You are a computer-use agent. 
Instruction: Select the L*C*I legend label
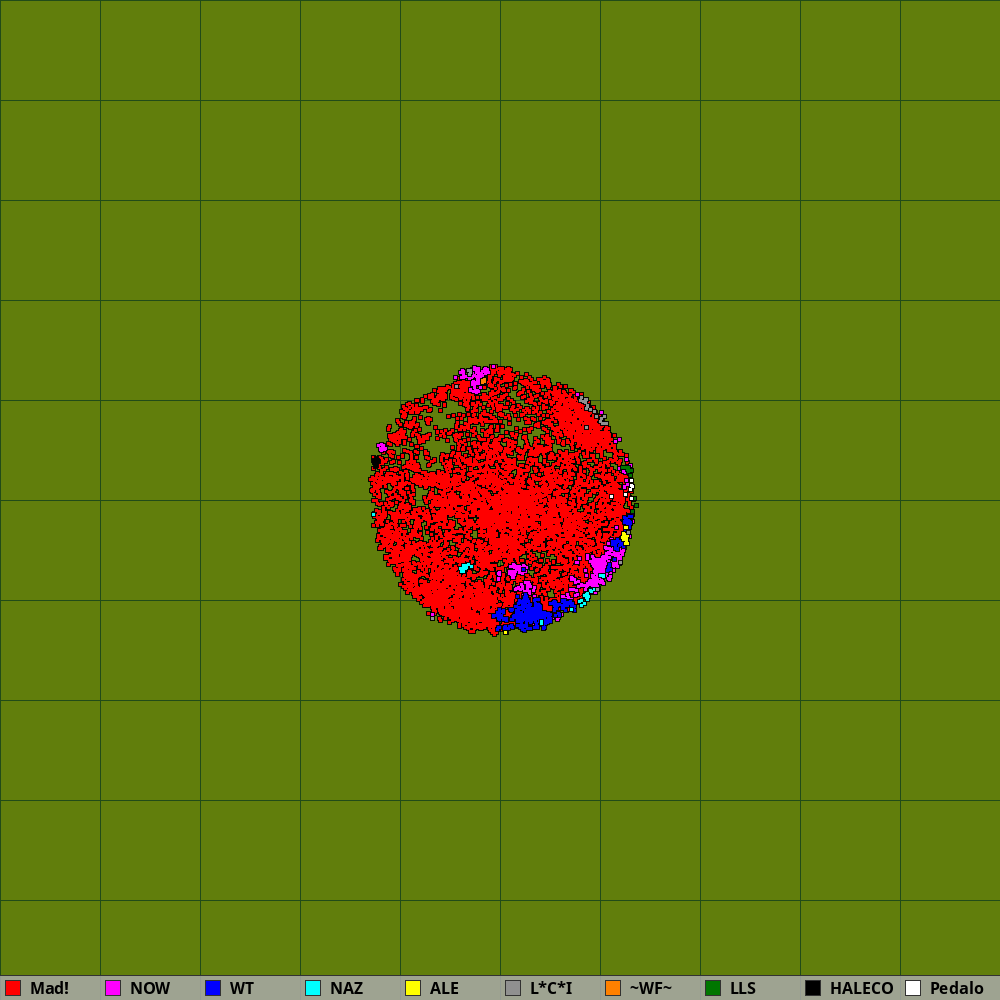551,988
